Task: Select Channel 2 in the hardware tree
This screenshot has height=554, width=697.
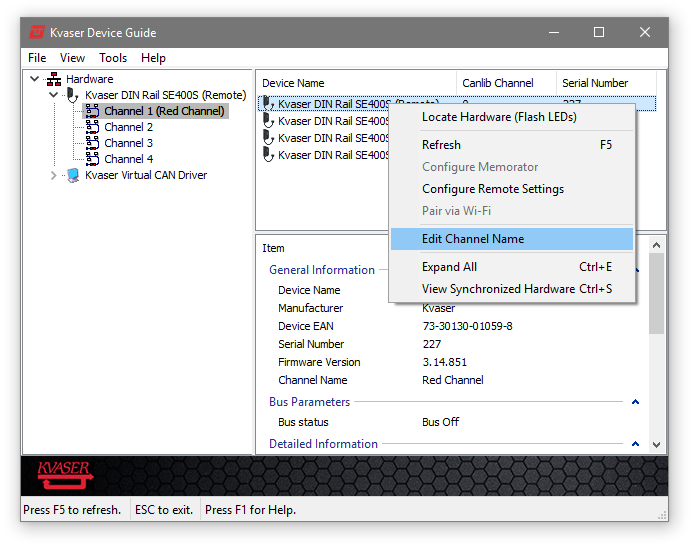Action: (128, 127)
